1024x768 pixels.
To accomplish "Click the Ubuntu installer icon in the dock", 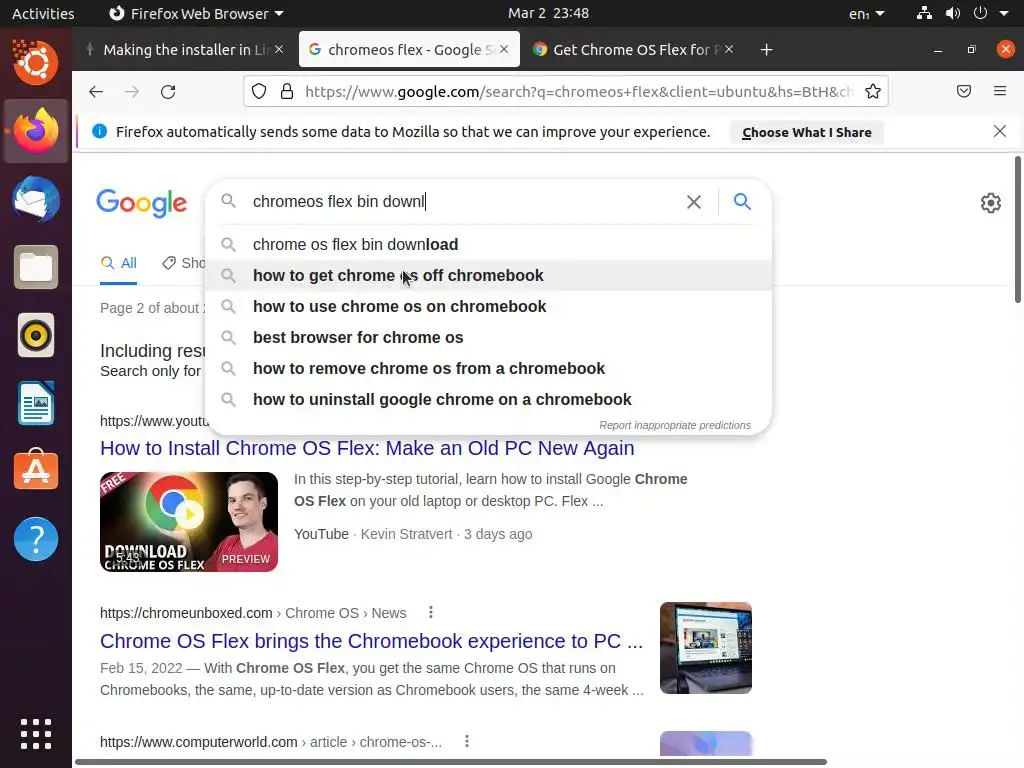I will click(36, 62).
